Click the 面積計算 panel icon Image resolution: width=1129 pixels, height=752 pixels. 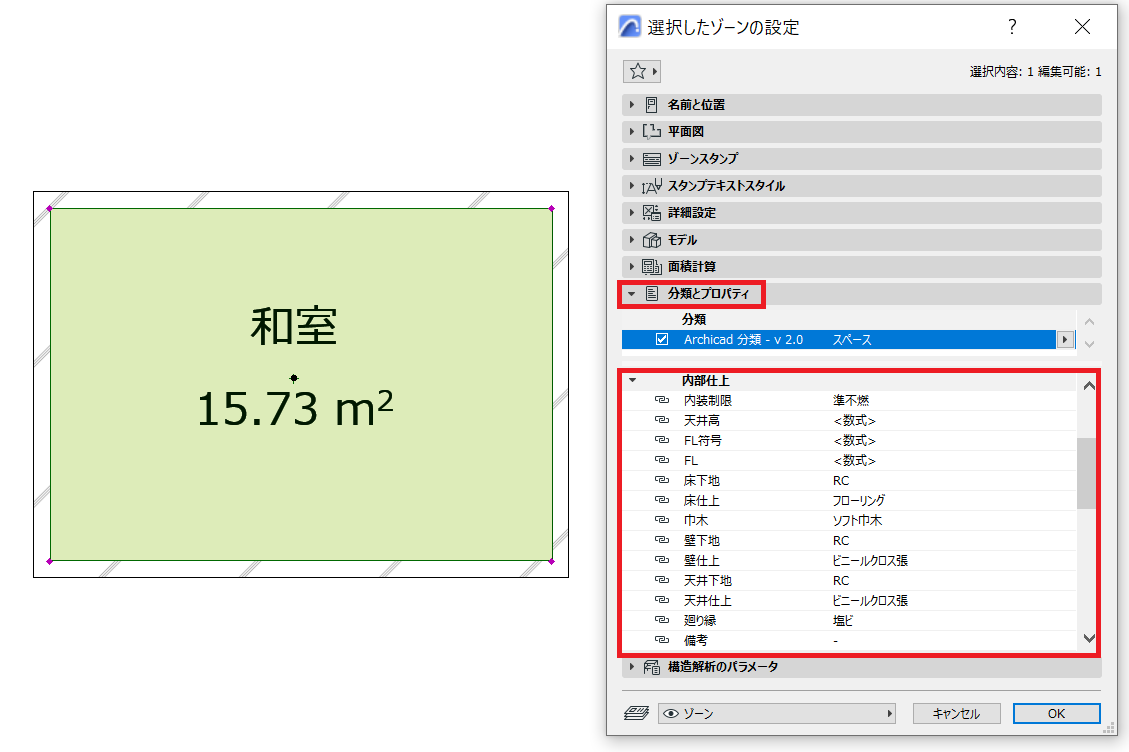click(652, 267)
